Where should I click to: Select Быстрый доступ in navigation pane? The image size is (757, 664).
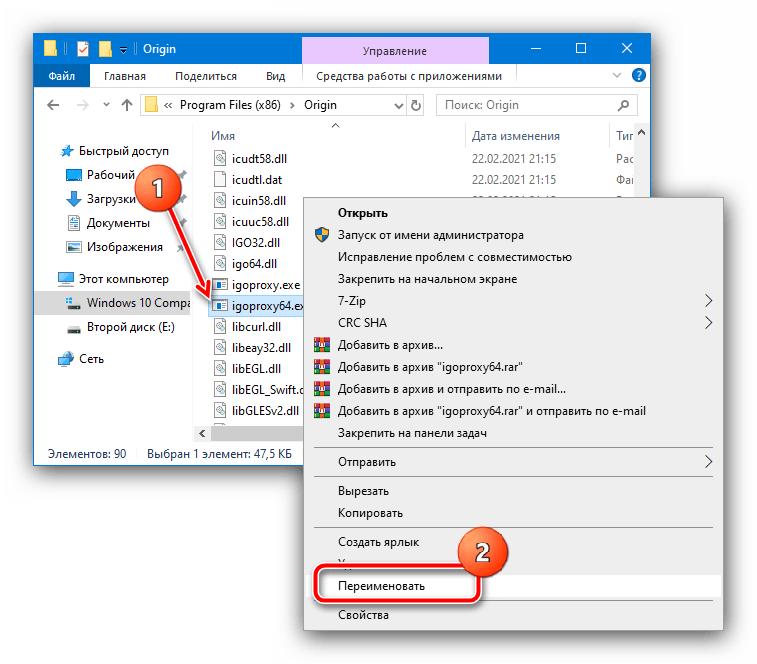coord(114,151)
